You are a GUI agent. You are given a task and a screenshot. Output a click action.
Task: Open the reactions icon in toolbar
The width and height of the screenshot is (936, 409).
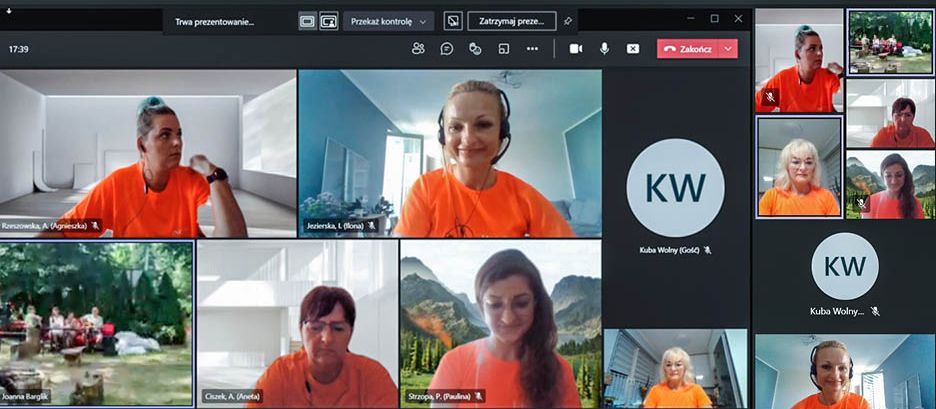476,48
